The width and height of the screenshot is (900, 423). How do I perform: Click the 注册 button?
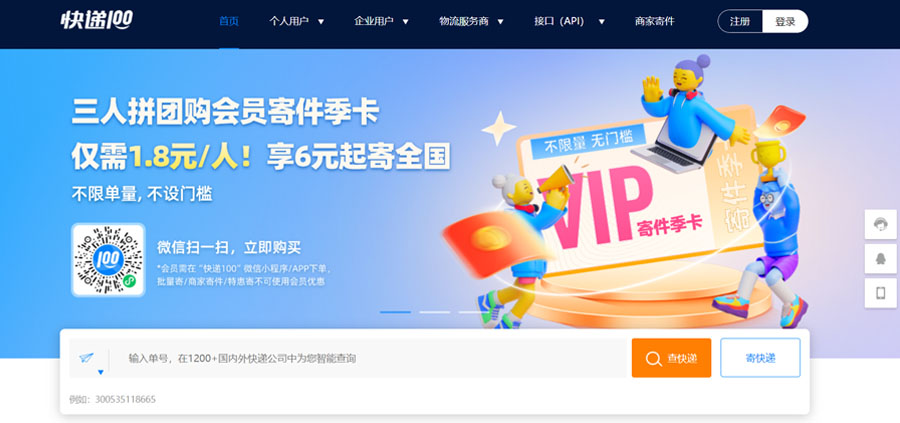click(x=740, y=21)
